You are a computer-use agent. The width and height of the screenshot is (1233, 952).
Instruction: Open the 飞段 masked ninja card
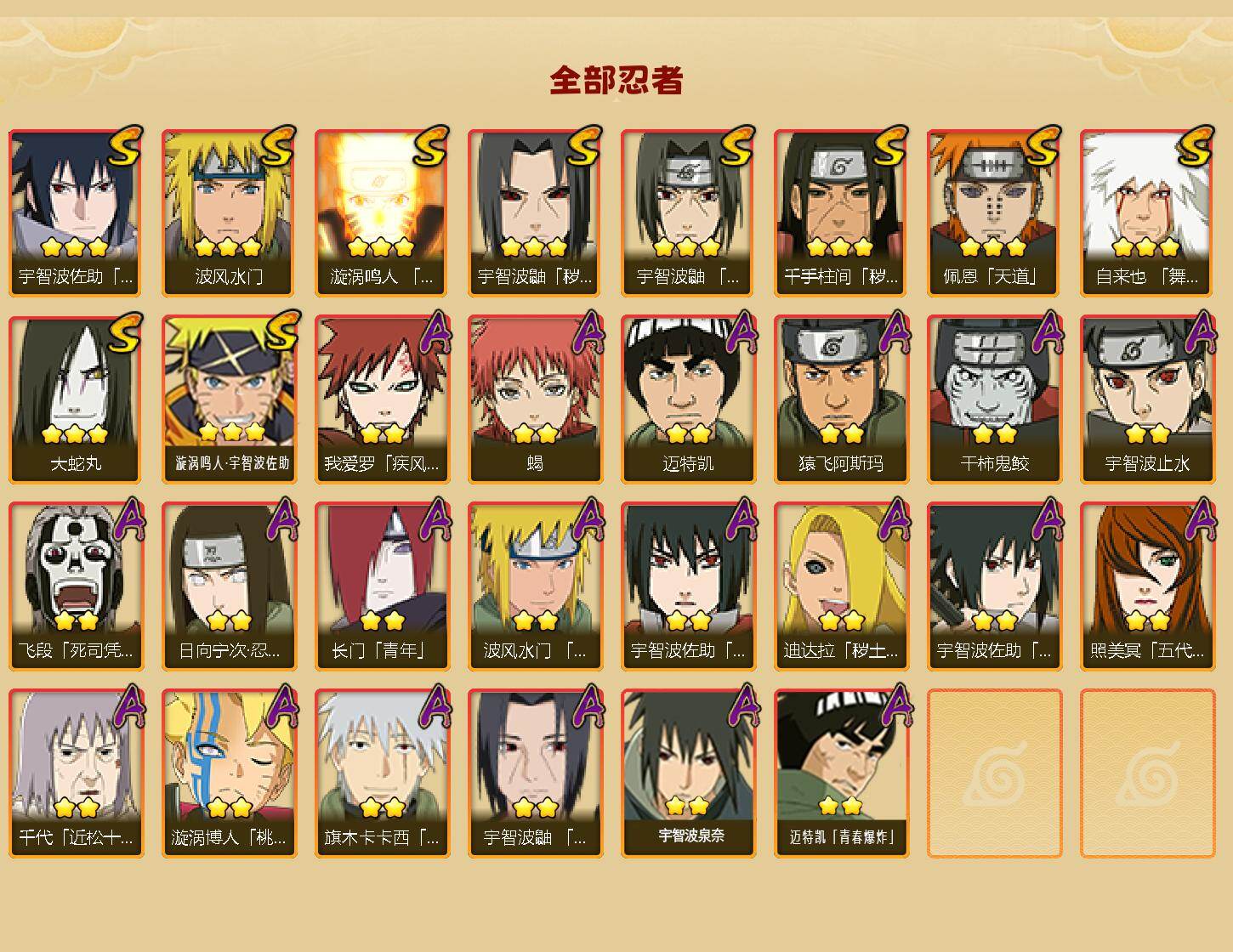coord(76,586)
